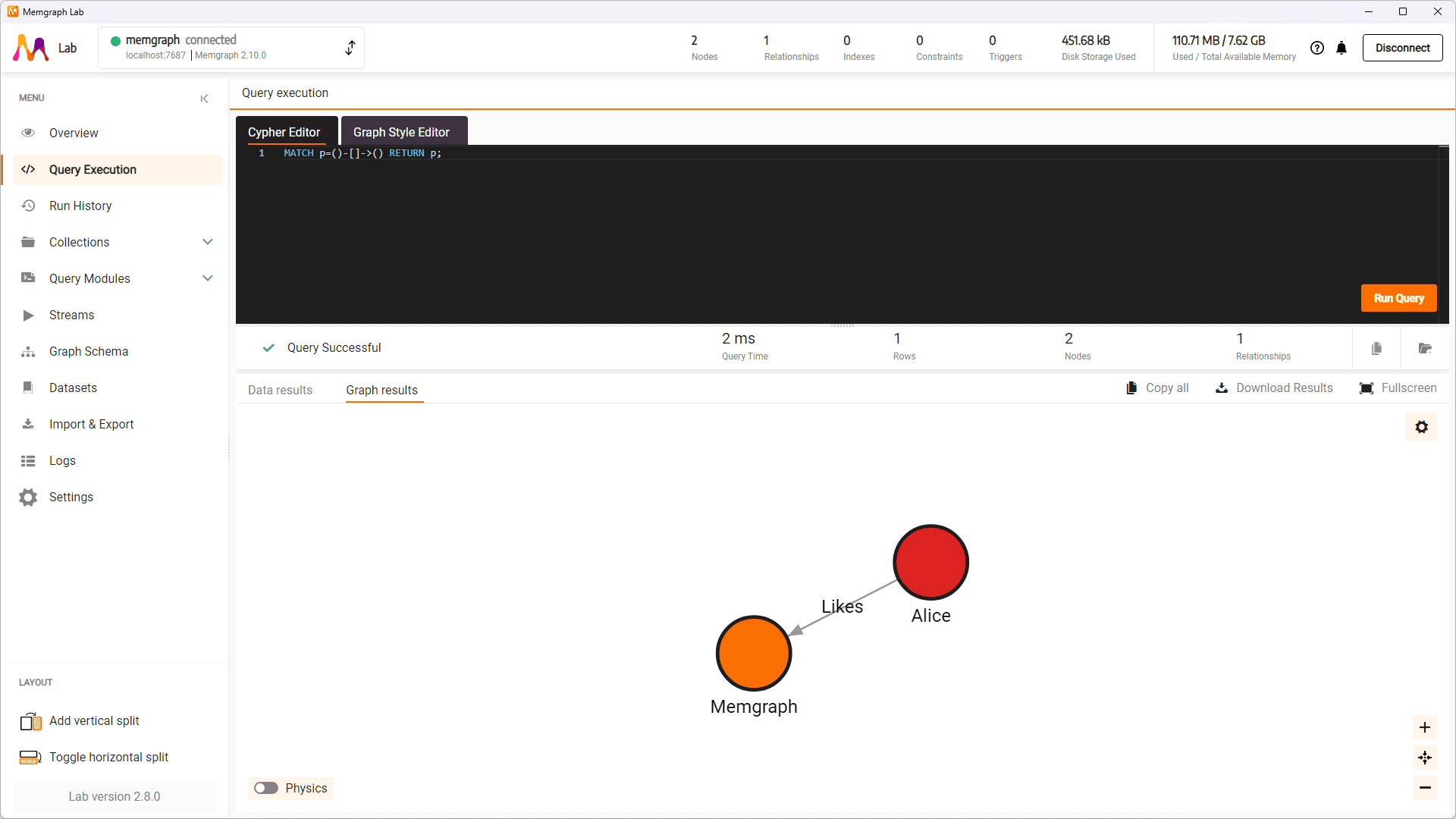Image resolution: width=1456 pixels, height=819 pixels.
Task: Switch to the Graph Style Editor tab
Action: pyautogui.click(x=403, y=131)
